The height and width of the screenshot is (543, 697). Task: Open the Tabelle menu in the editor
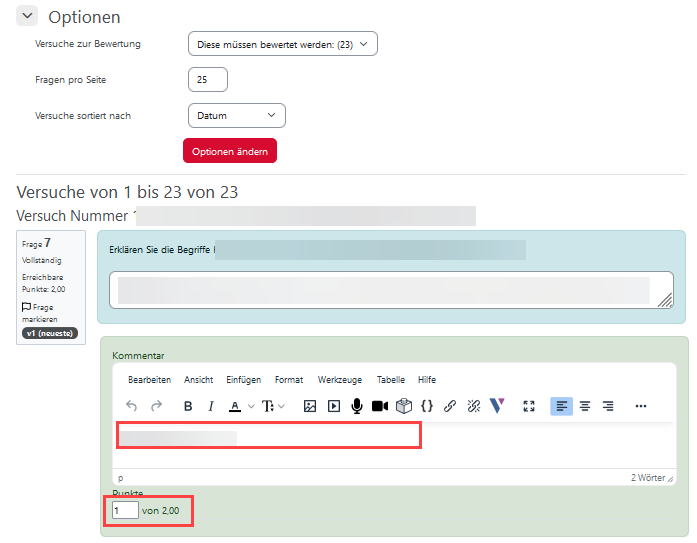coord(390,380)
